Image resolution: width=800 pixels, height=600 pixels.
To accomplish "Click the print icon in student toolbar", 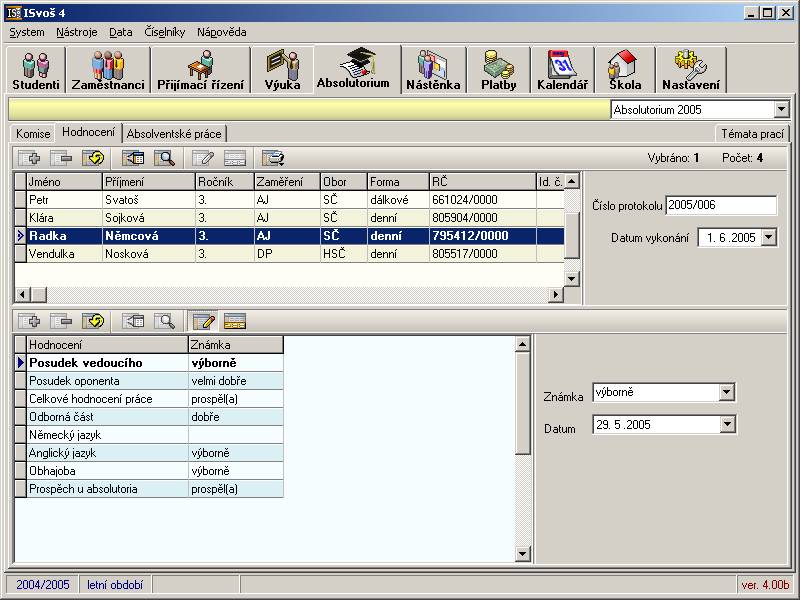I will coord(272,157).
